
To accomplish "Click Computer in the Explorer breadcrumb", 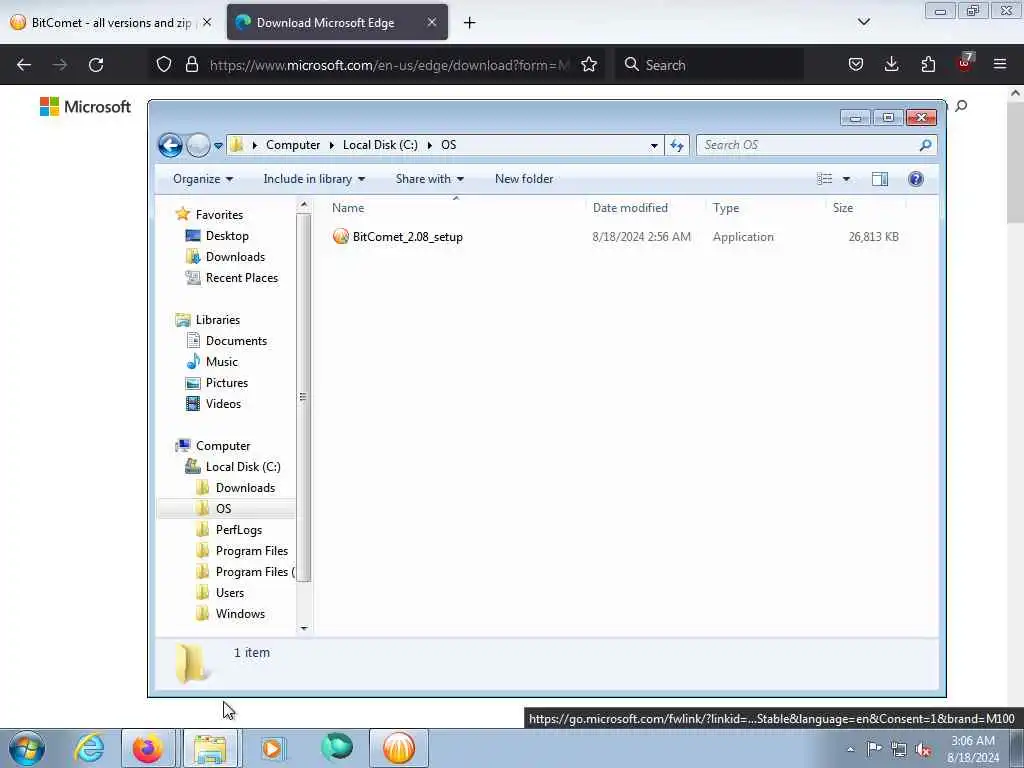I will [x=293, y=145].
